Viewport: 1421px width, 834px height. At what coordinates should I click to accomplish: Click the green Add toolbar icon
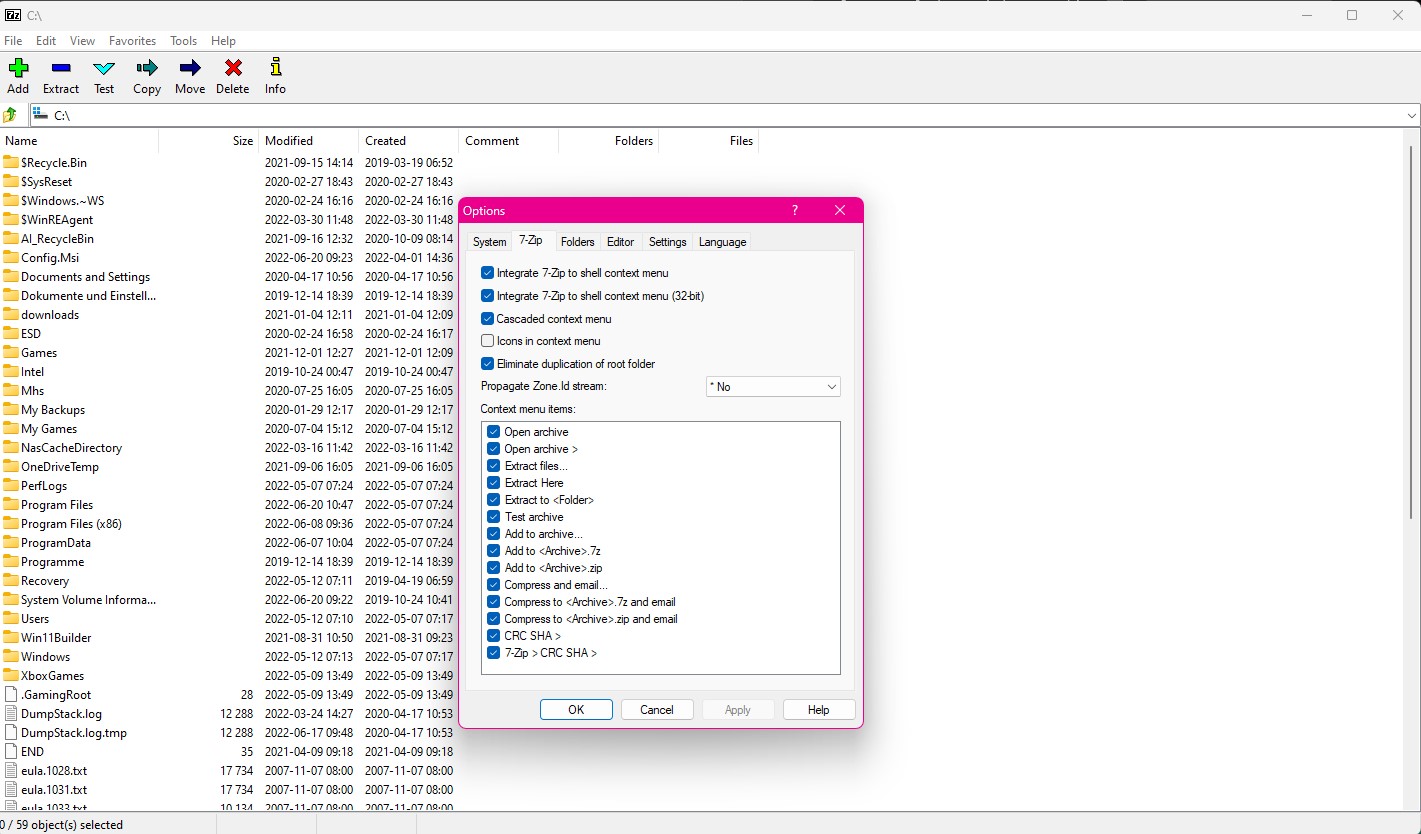[18, 69]
